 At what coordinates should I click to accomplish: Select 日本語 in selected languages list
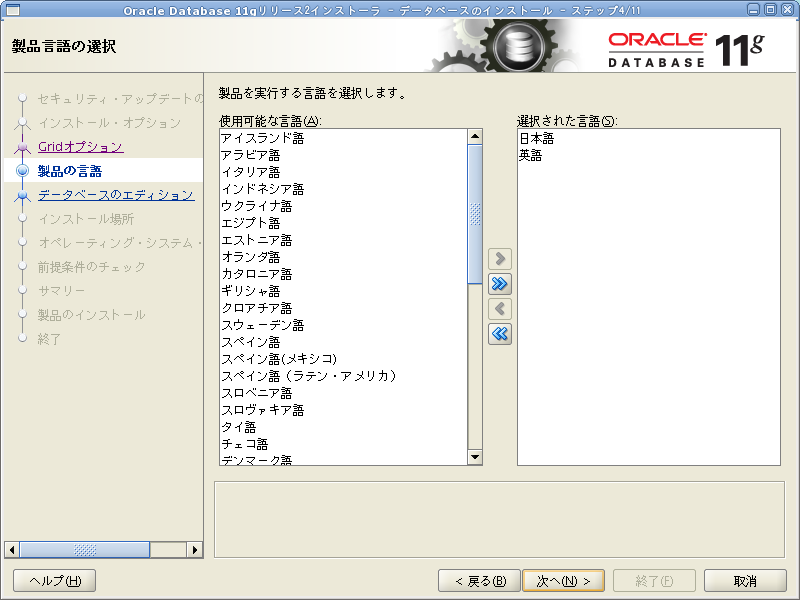648,138
